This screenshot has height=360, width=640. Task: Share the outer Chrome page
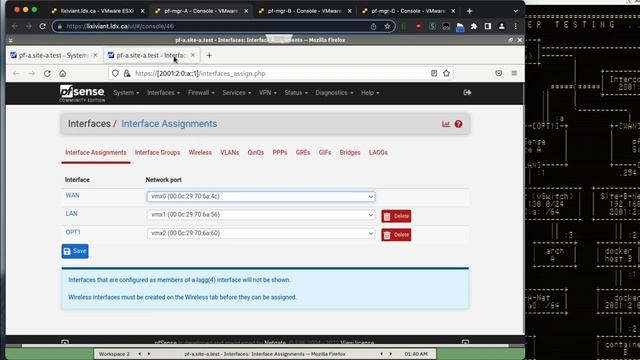tap(373, 27)
